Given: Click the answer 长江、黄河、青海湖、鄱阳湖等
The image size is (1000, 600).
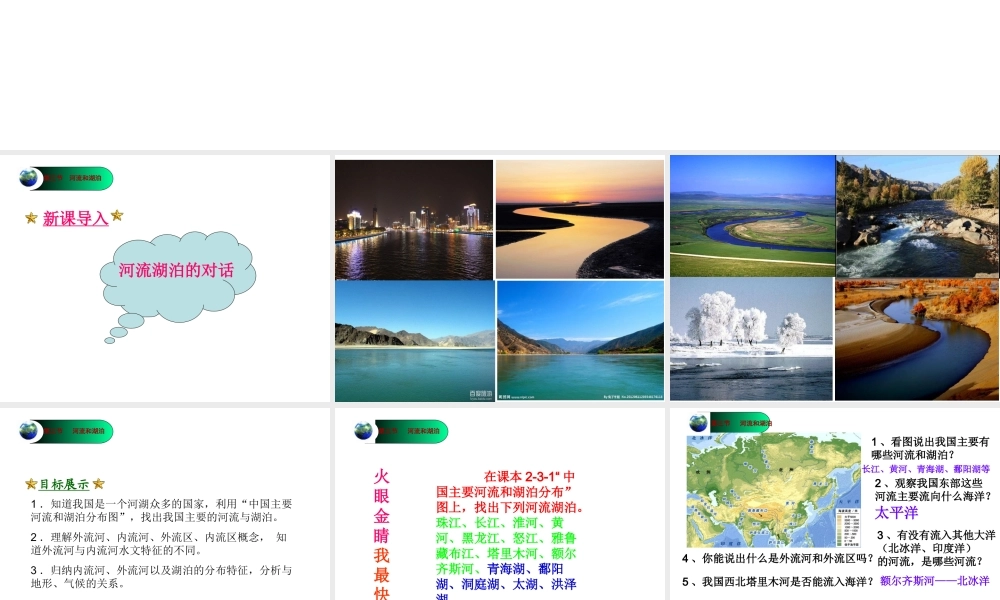Looking at the screenshot, I should tap(926, 469).
